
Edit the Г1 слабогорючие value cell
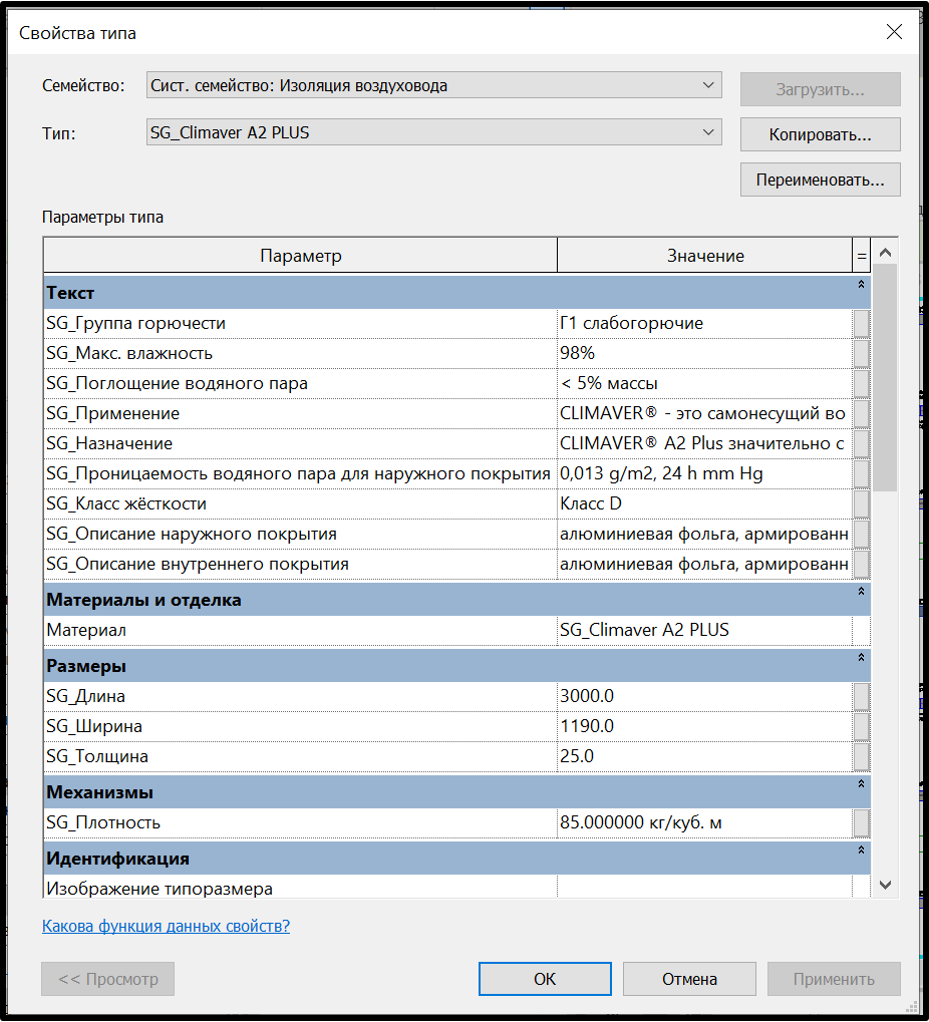[705, 323]
